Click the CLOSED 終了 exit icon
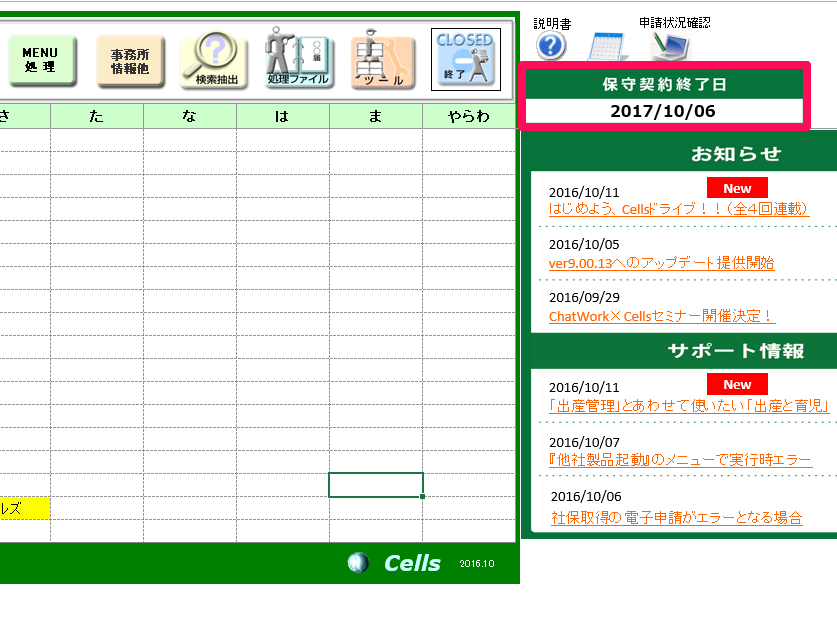 tap(465, 59)
